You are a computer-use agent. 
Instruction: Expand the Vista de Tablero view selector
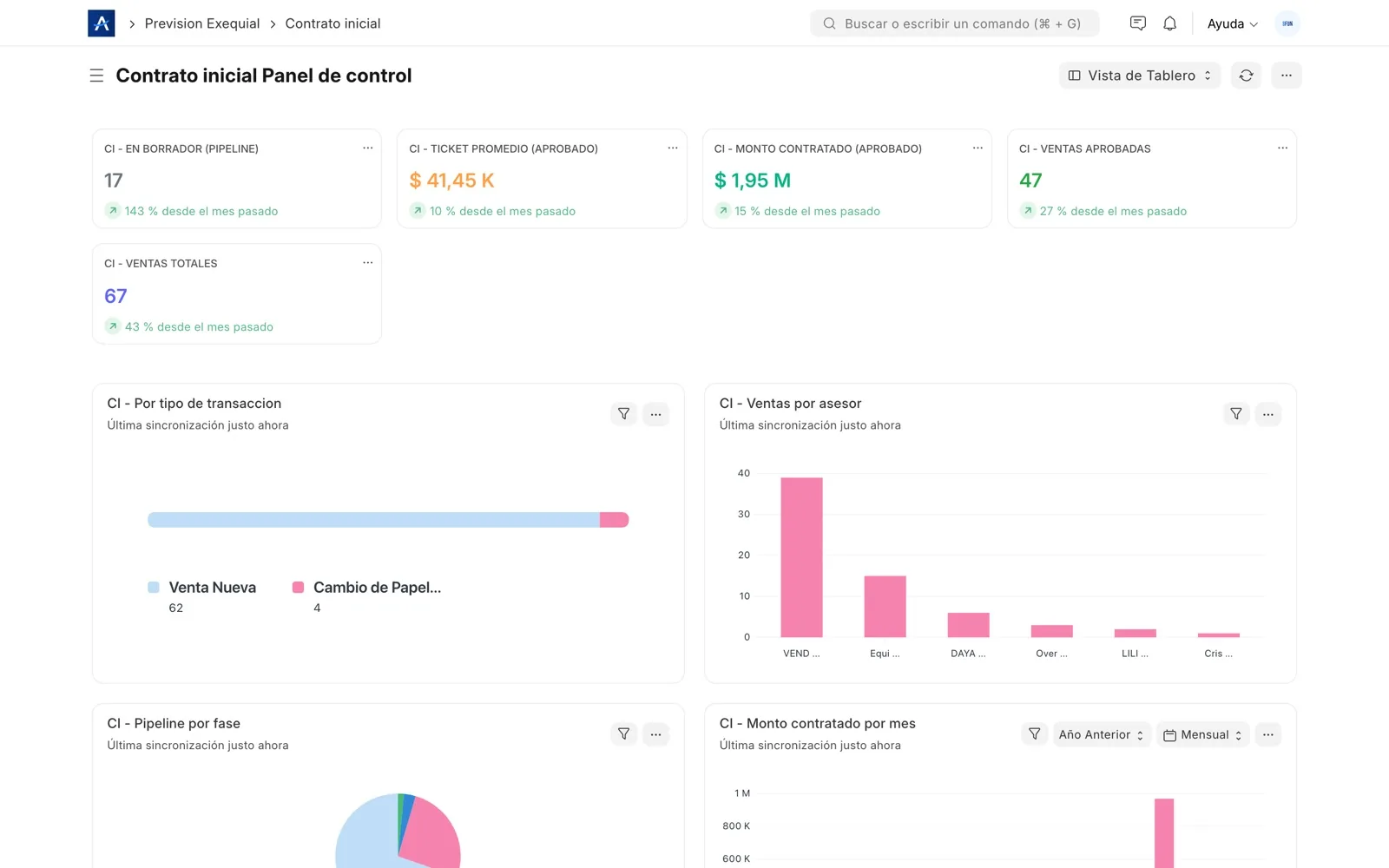pyautogui.click(x=1140, y=76)
